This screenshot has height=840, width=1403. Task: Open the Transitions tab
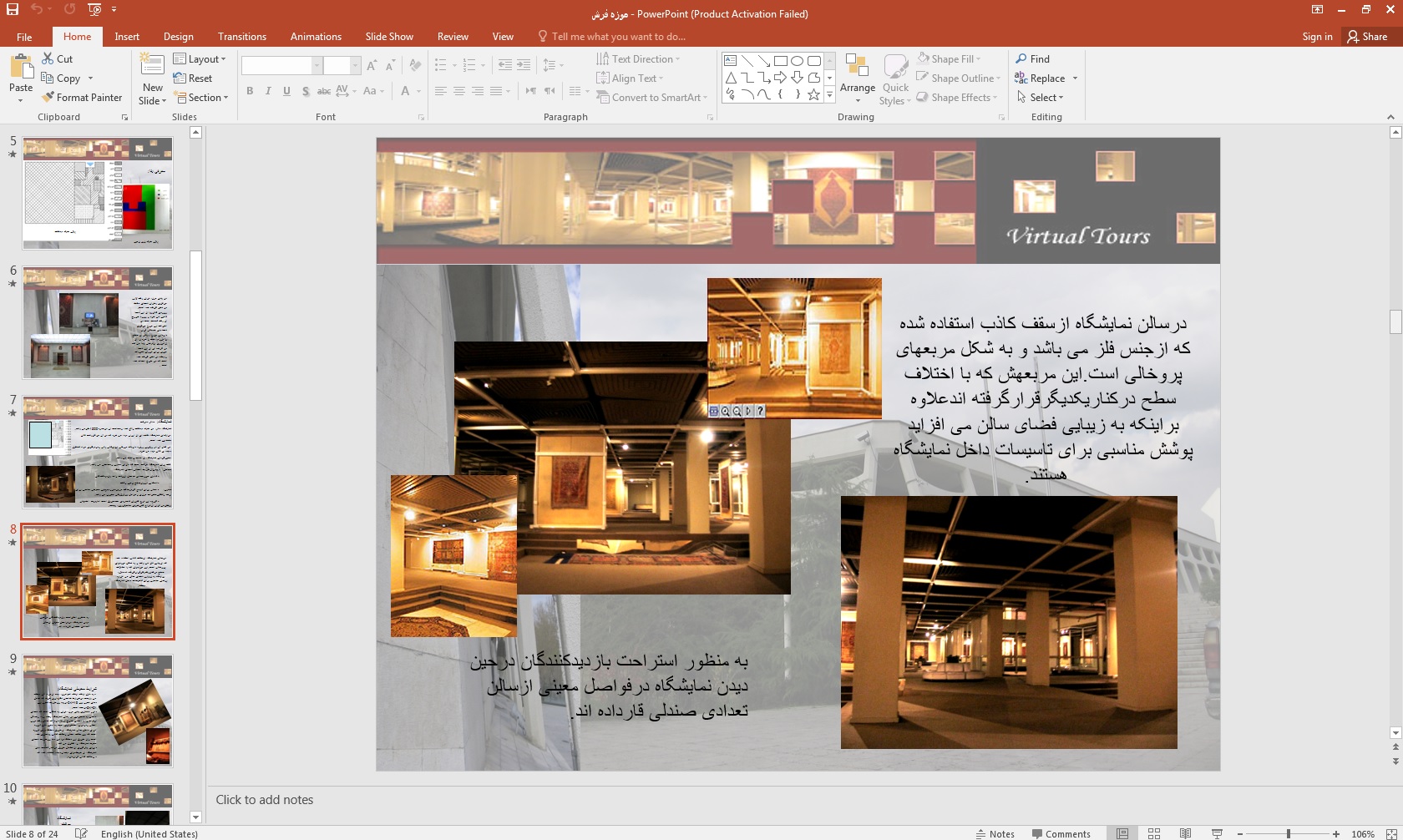[x=241, y=37]
